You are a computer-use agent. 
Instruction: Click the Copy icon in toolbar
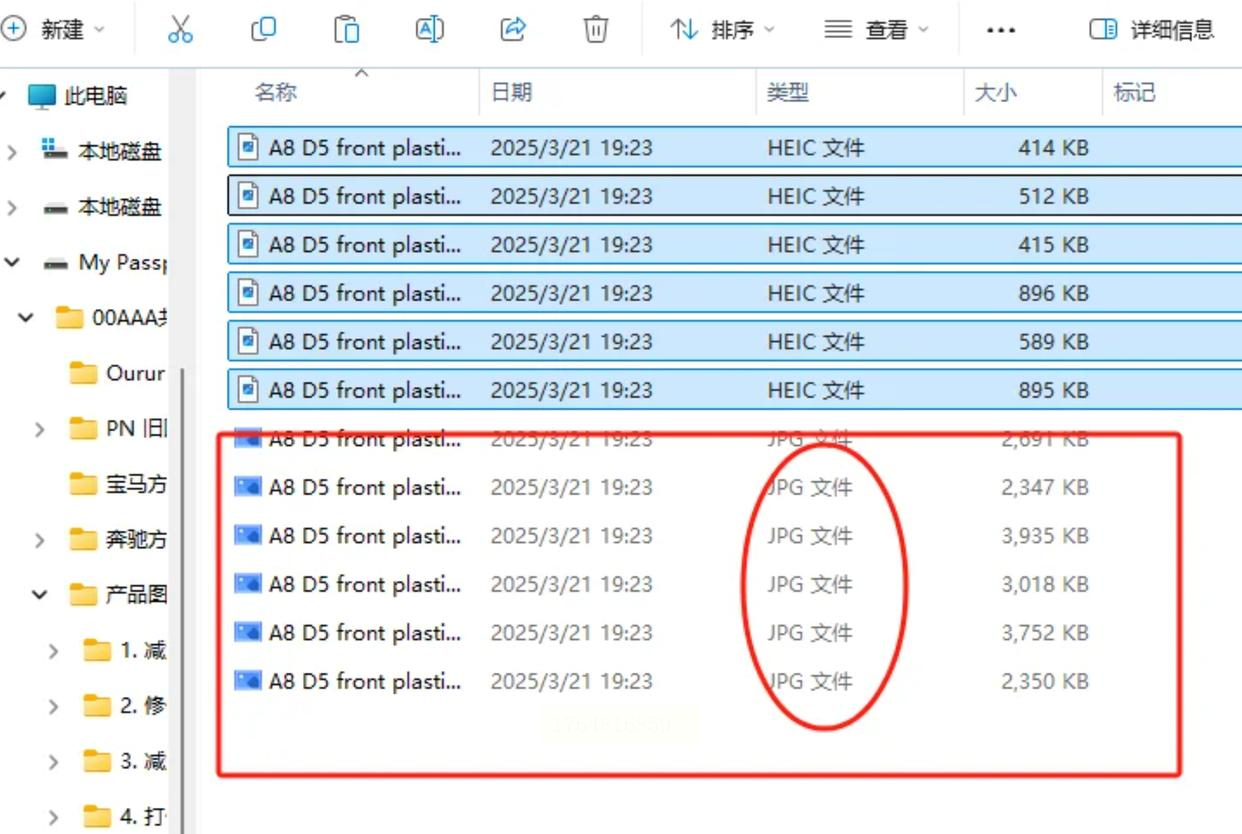pos(263,30)
